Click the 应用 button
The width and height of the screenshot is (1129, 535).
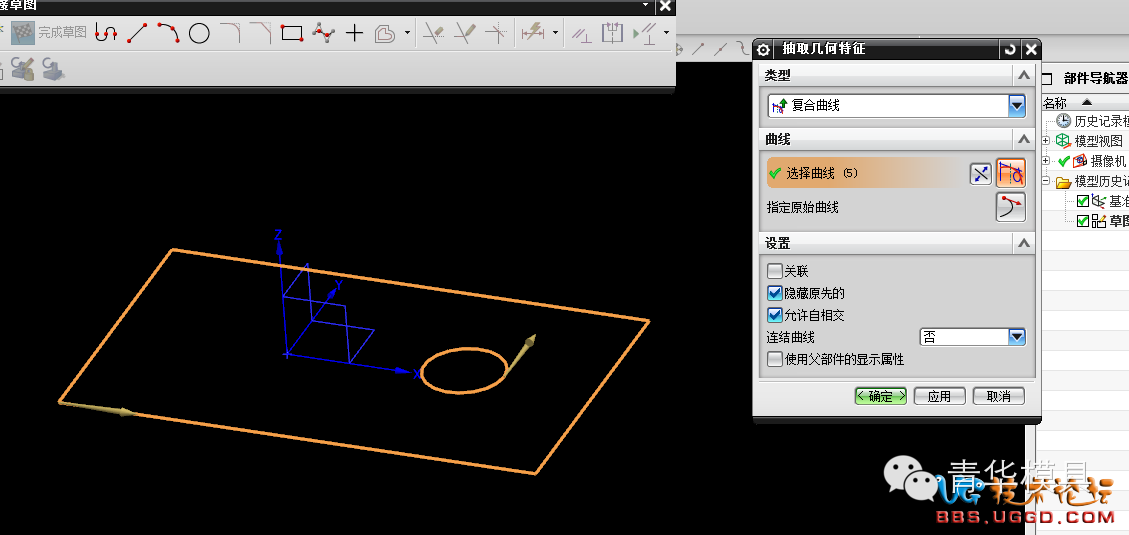(x=939, y=396)
